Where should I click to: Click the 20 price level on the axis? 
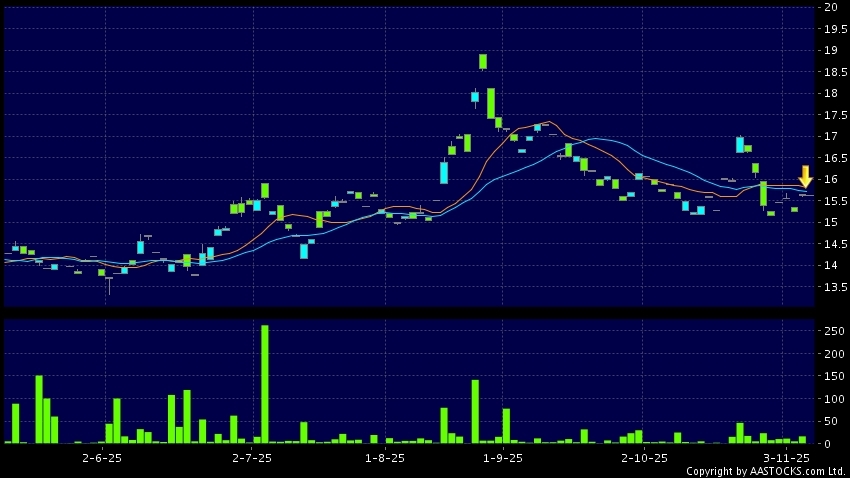[x=830, y=8]
